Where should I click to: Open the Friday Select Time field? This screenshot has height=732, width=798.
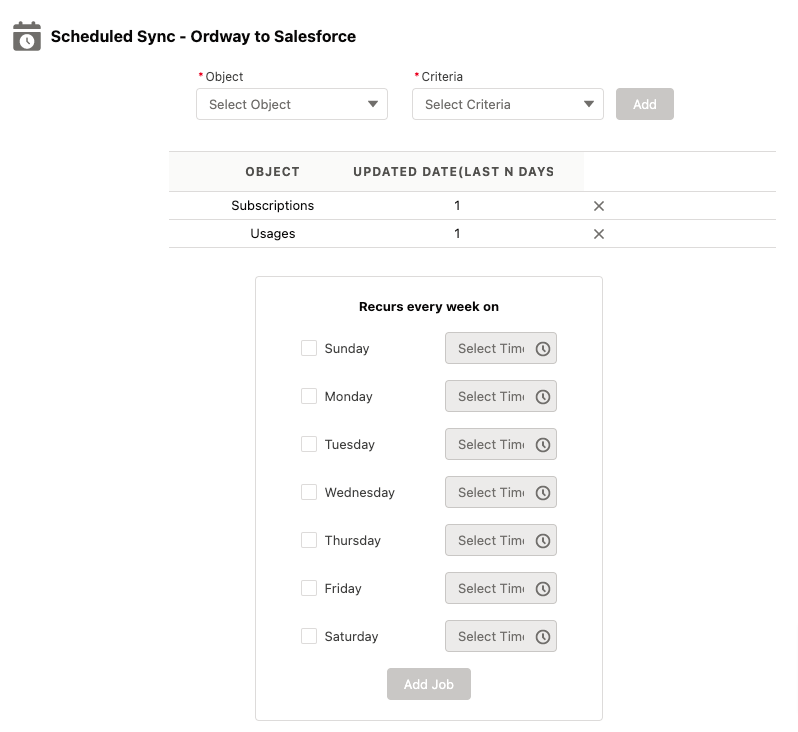501,588
